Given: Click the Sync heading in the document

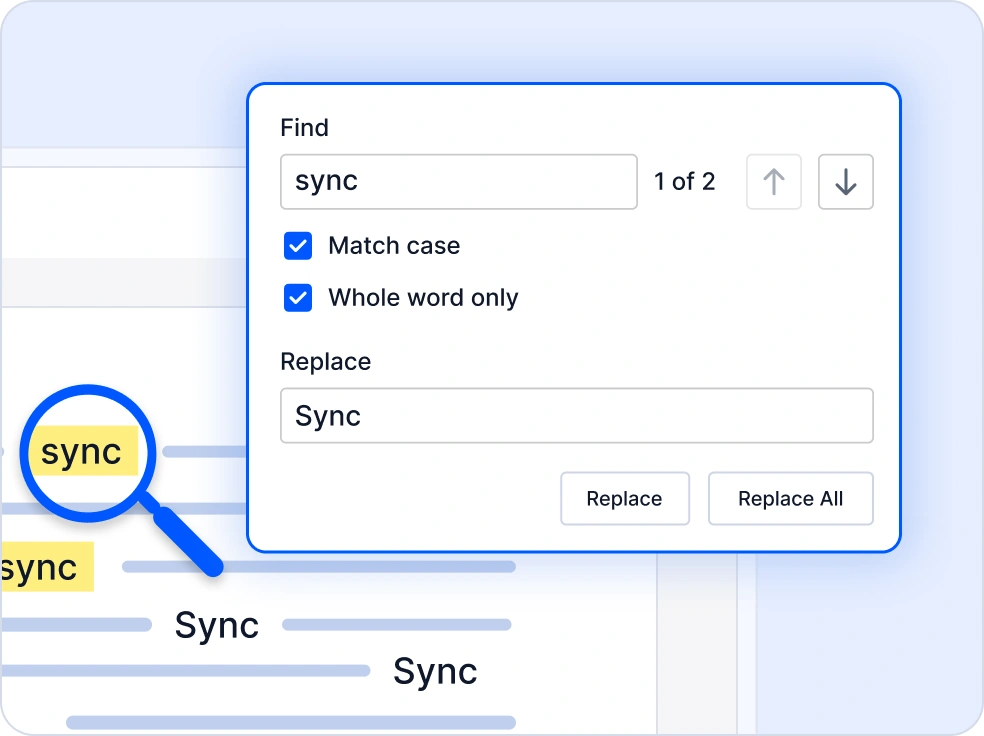Looking at the screenshot, I should [x=216, y=625].
